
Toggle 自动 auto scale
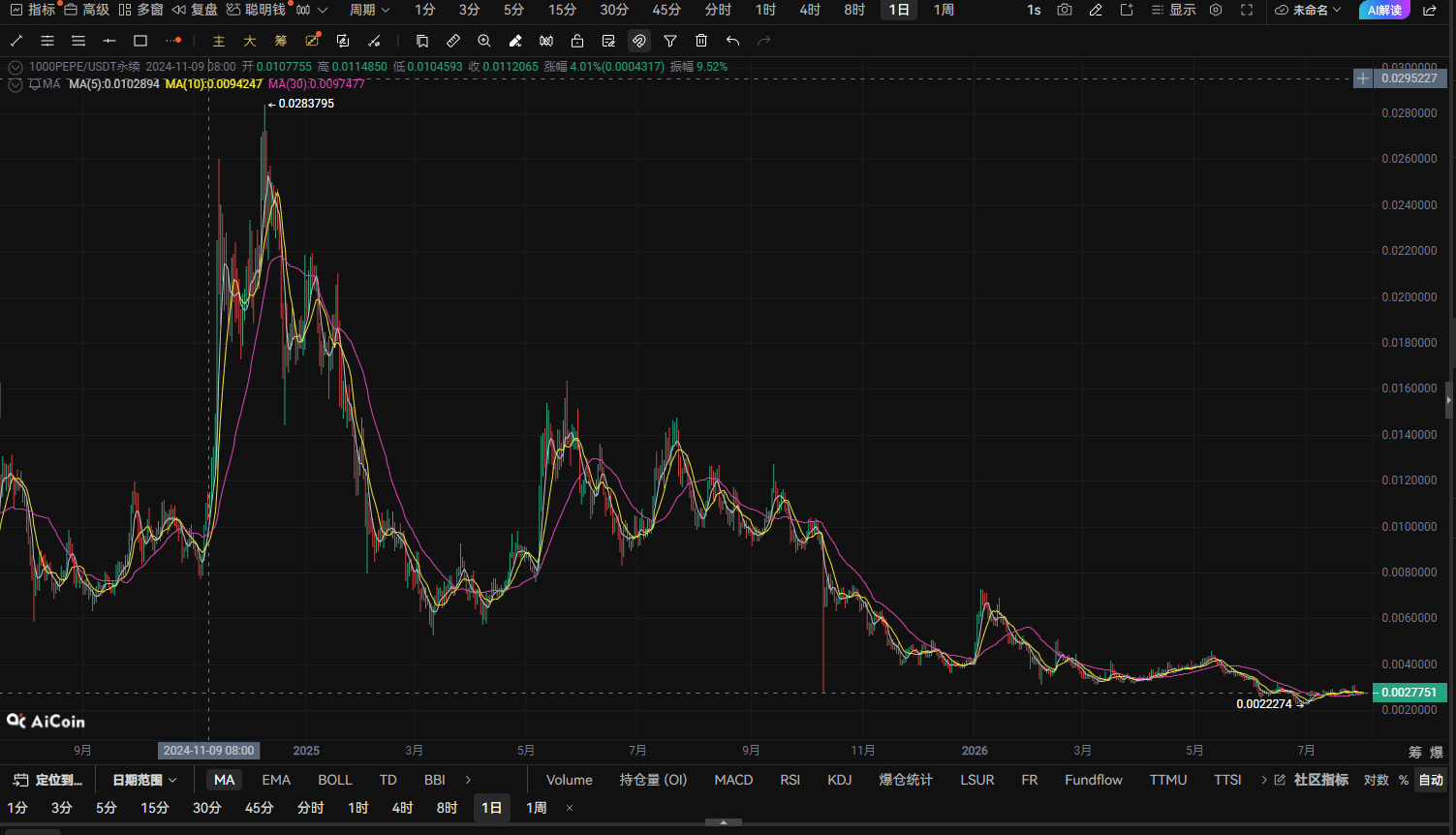tap(1431, 780)
